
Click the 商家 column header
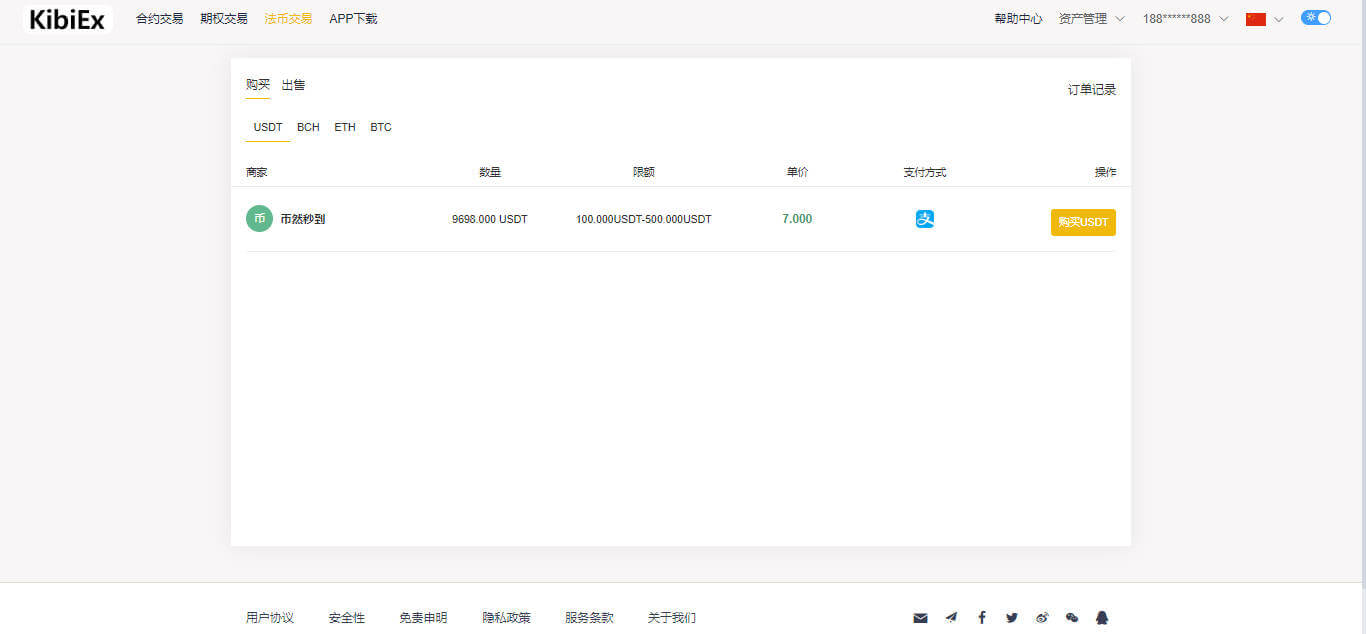[x=257, y=172]
